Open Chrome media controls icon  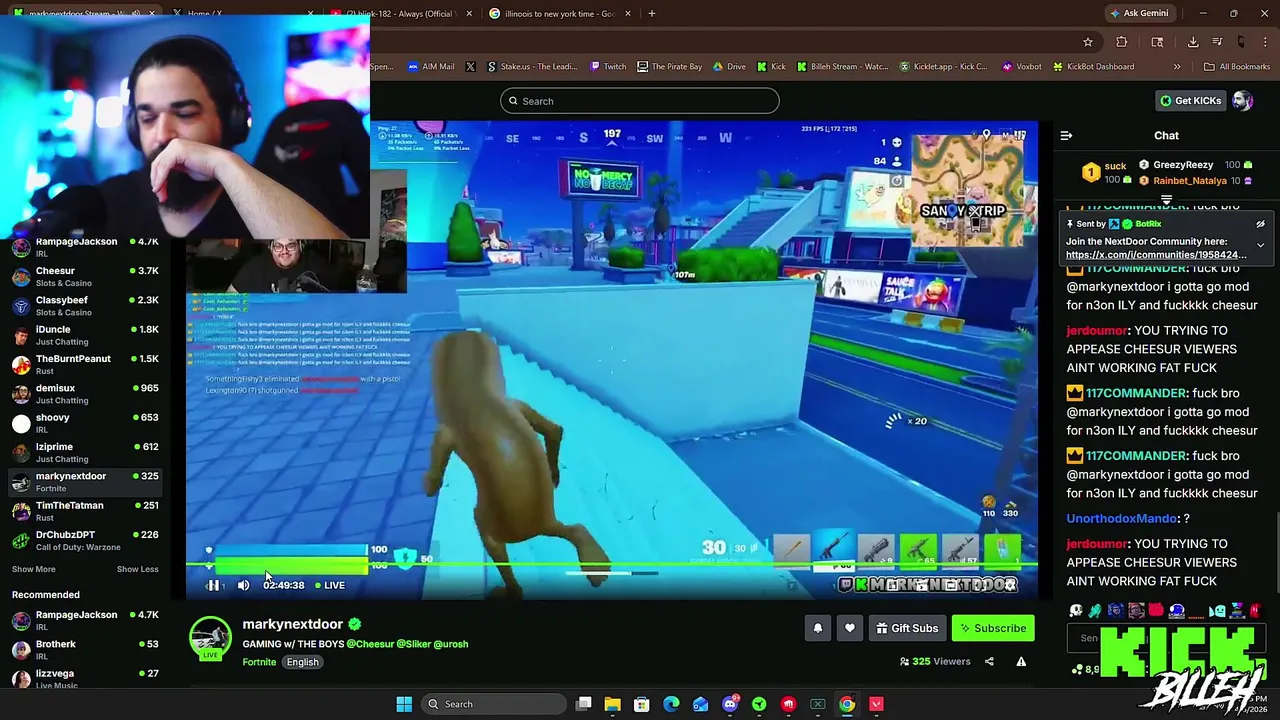(x=1217, y=42)
